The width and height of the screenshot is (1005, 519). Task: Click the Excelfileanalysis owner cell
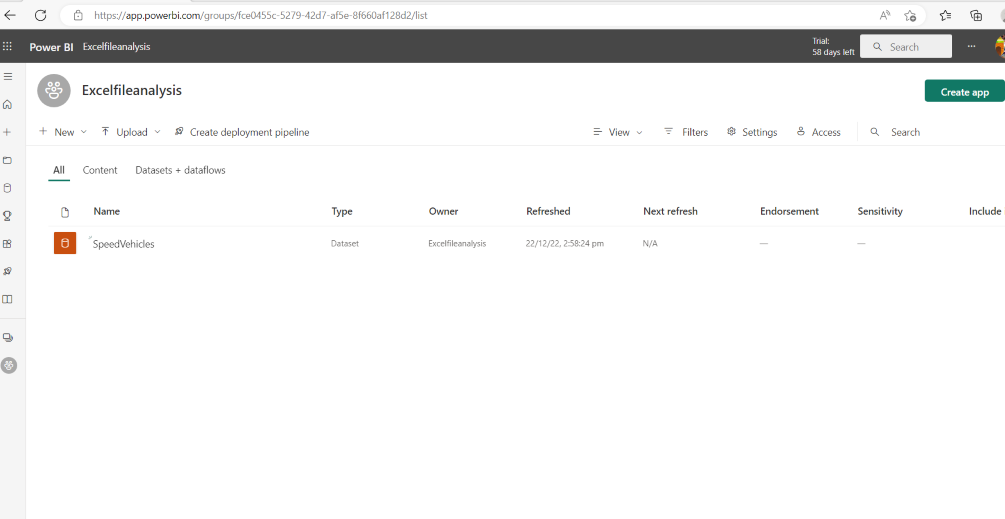(x=457, y=243)
